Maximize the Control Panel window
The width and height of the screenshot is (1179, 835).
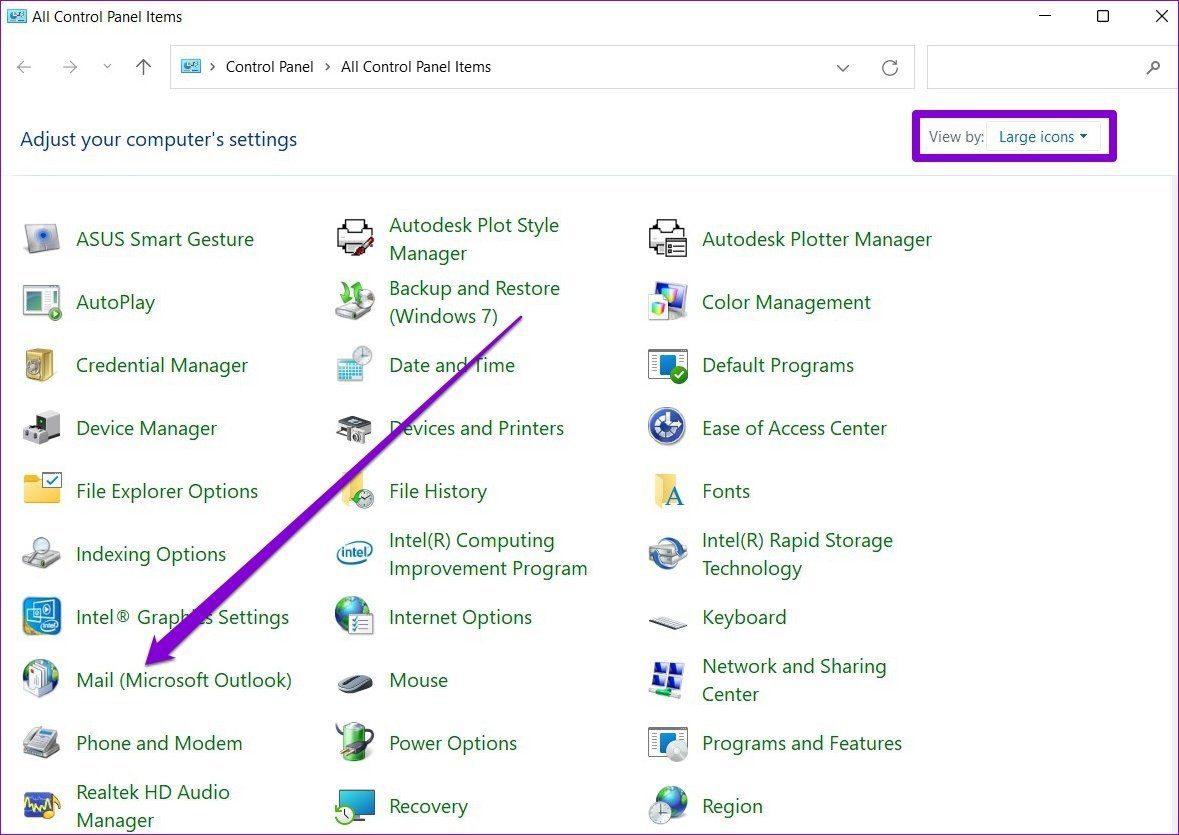pyautogui.click(x=1102, y=16)
